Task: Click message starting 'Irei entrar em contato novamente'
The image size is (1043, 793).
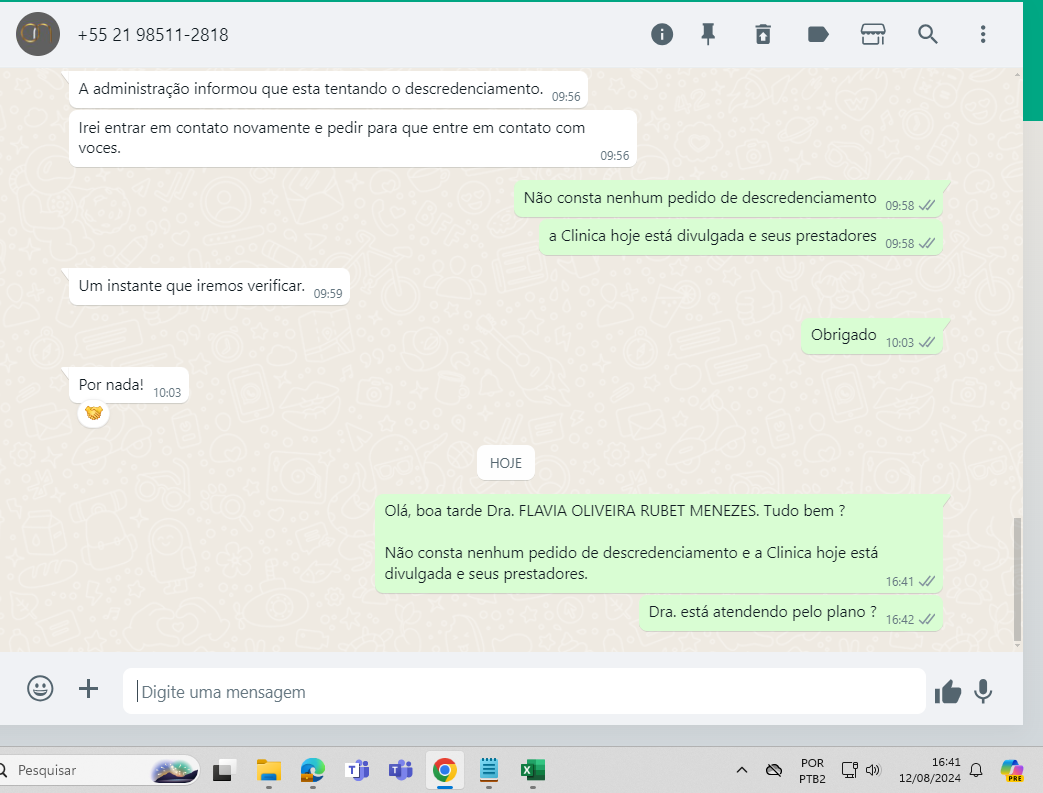Action: 353,138
